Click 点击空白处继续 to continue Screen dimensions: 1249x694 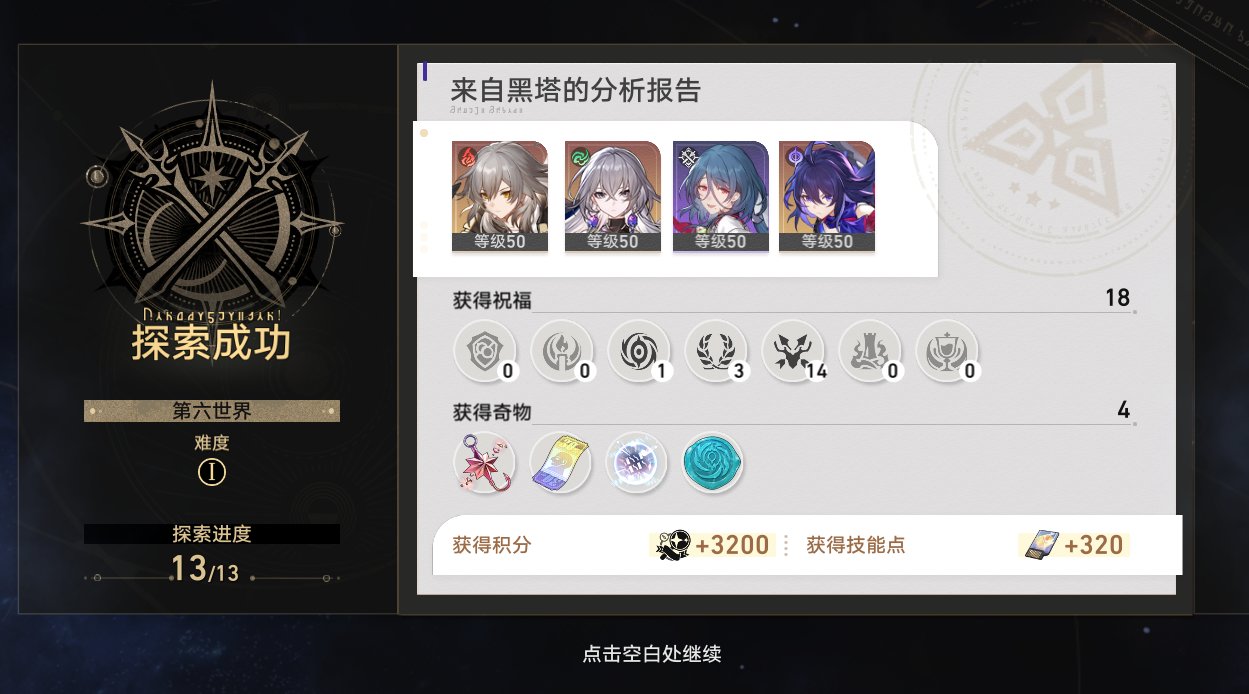tap(652, 654)
